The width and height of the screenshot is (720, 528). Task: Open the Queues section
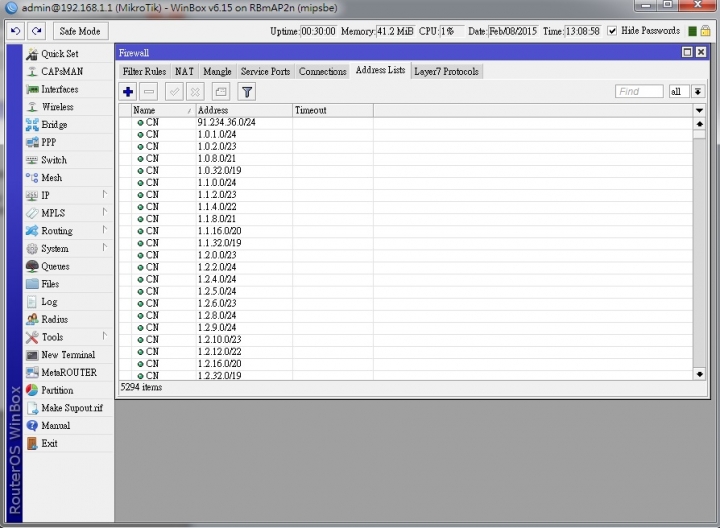(68, 266)
